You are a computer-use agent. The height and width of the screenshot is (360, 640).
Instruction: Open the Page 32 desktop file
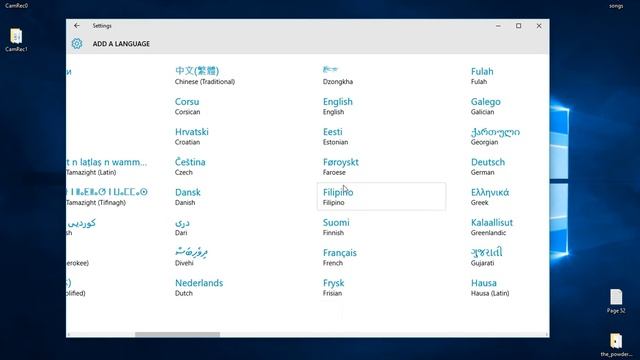pyautogui.click(x=616, y=301)
